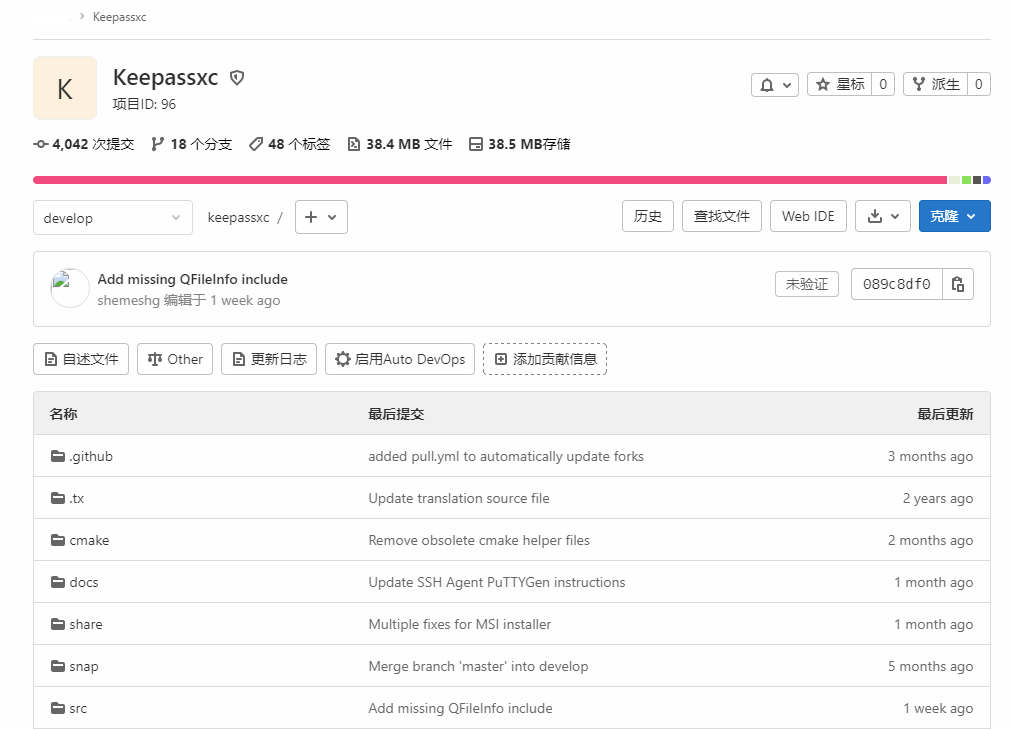Open commit 'Update SSH Agent PuTTYGen instructions'
This screenshot has height=729, width=1011.
[497, 582]
